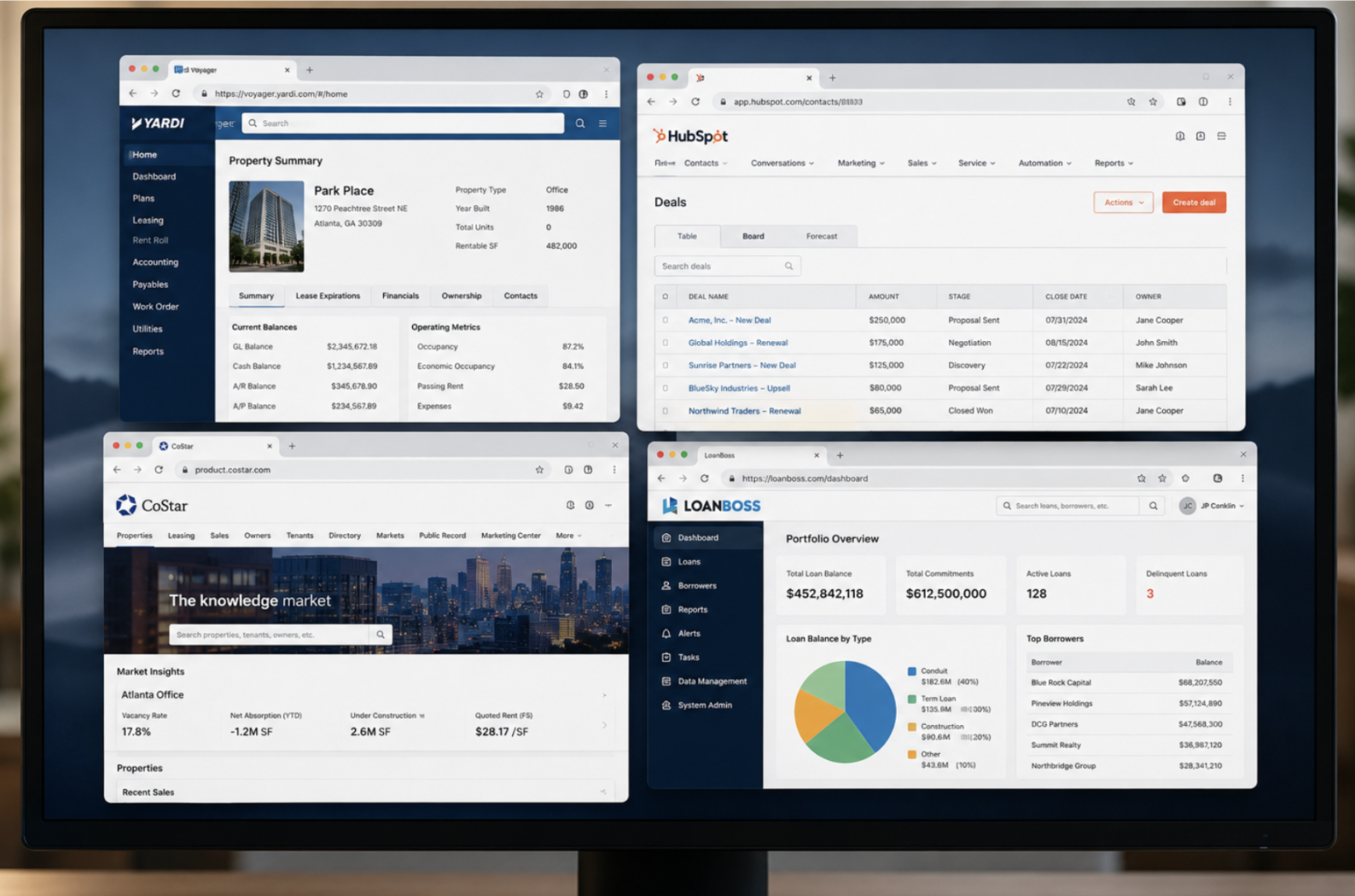Viewport: 1355px width, 896px height.
Task: Open the browser kebab menu in the HubSpot window
Action: (1230, 101)
